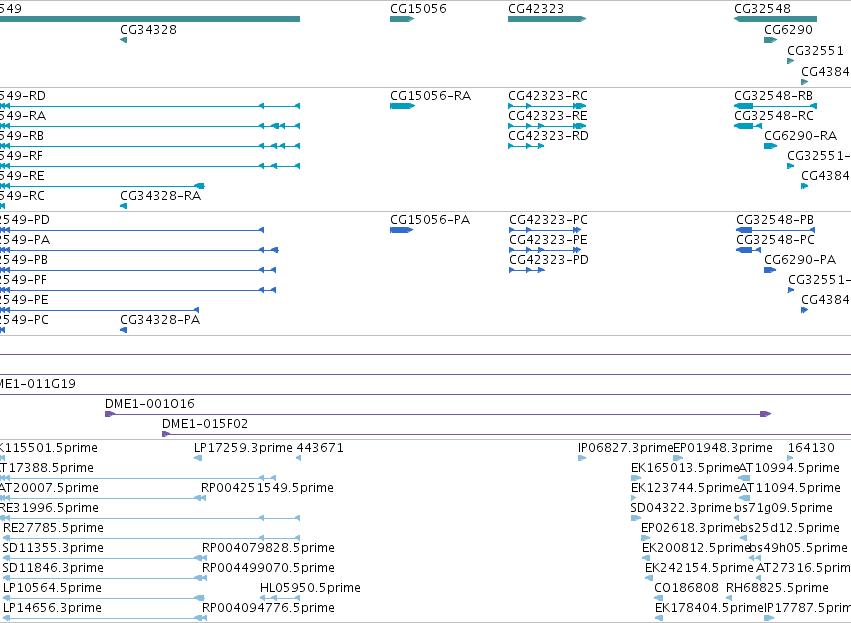Click EST bs49h05.5prime label

(x=798, y=548)
